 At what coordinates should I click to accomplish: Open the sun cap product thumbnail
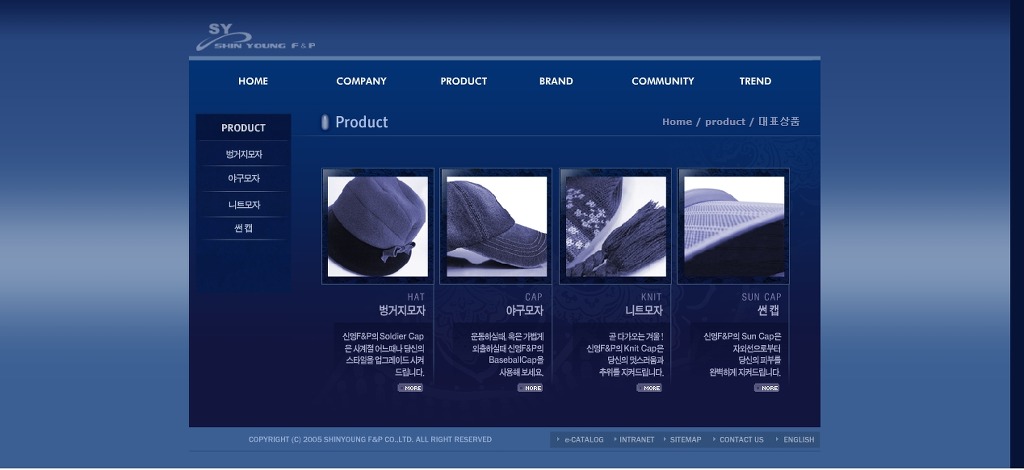tap(733, 226)
